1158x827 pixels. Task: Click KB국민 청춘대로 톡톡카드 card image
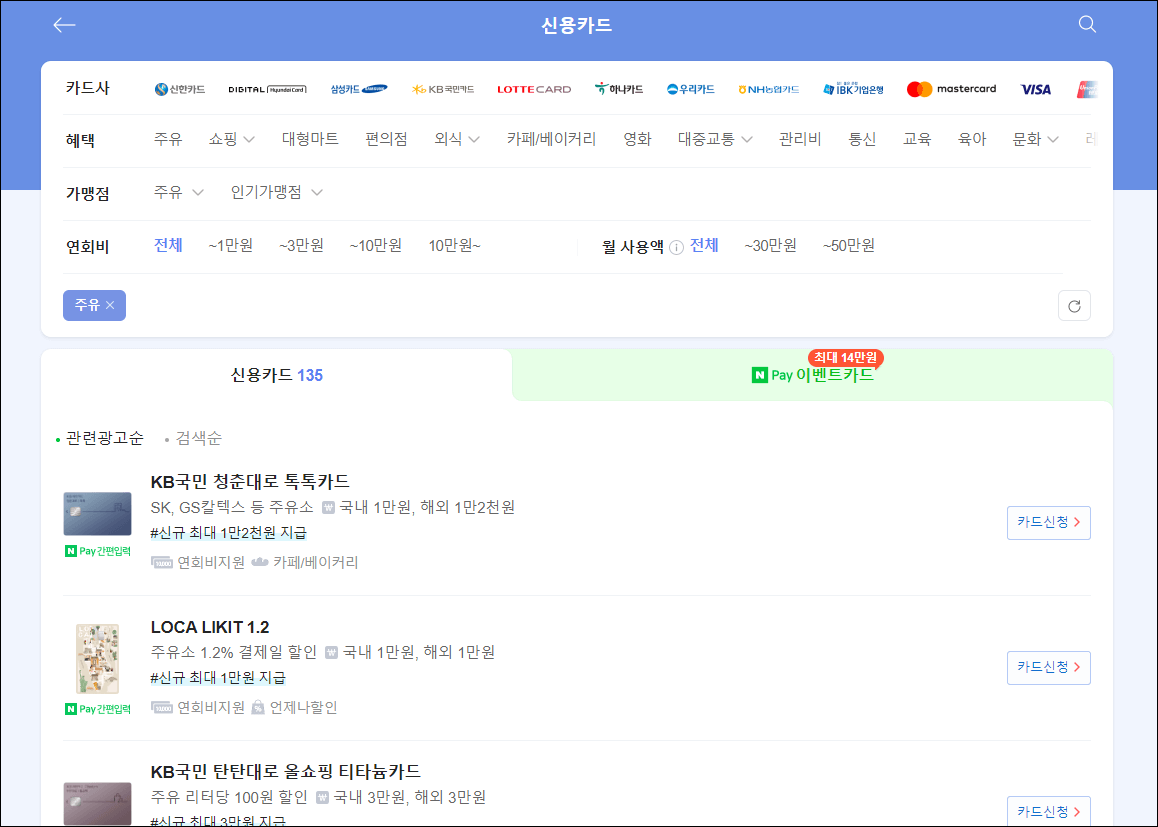point(97,514)
